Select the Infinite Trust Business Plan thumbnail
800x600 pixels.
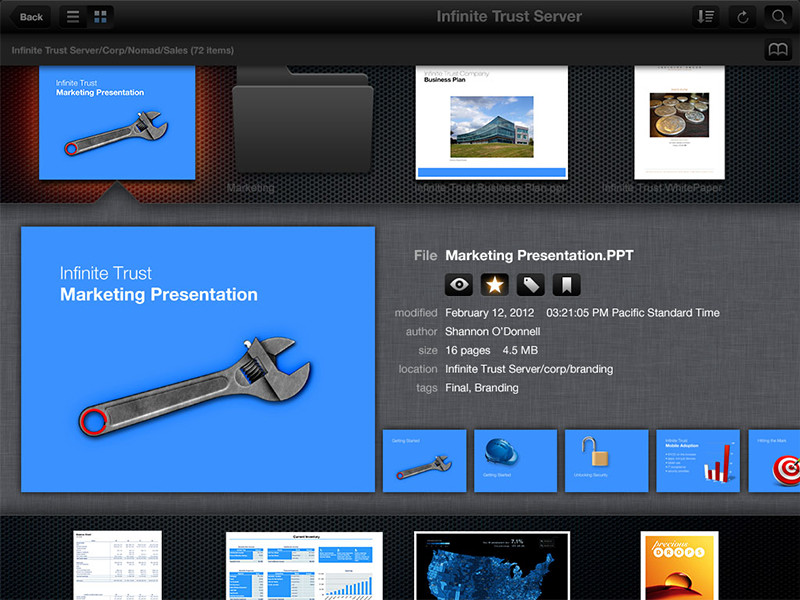pyautogui.click(x=491, y=122)
